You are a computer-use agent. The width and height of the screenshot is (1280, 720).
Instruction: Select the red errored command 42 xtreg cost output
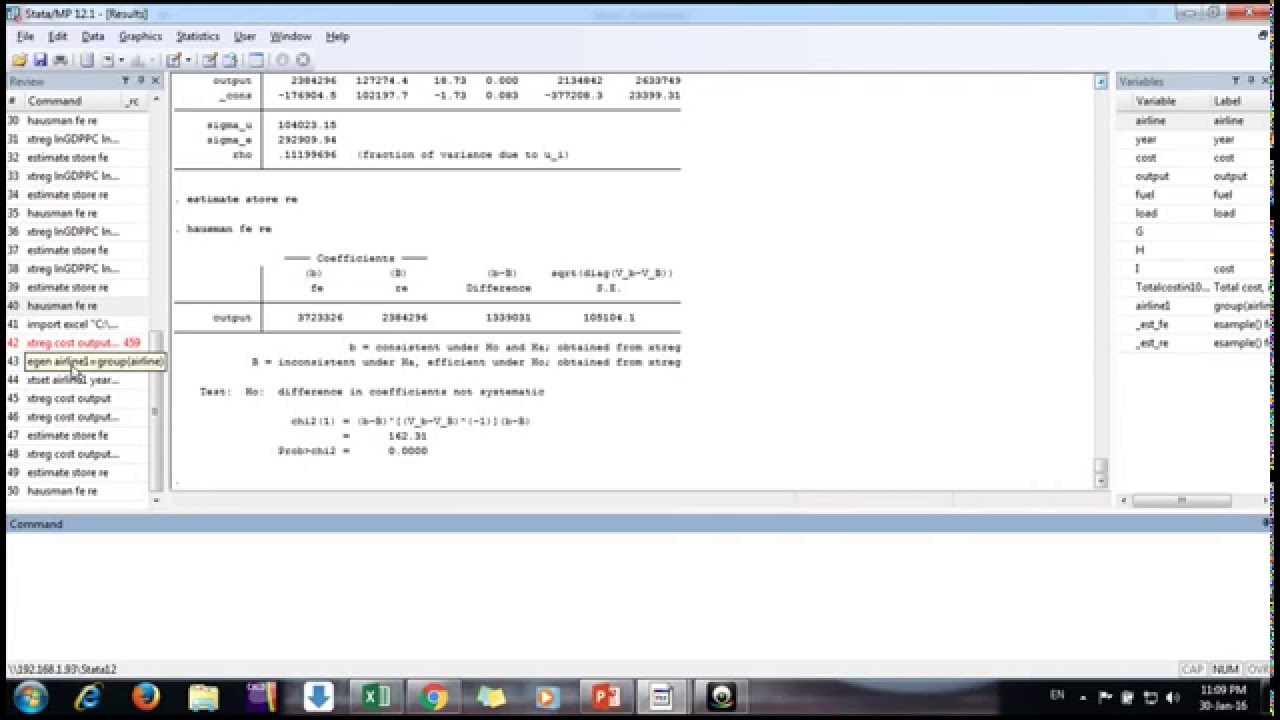pos(77,343)
